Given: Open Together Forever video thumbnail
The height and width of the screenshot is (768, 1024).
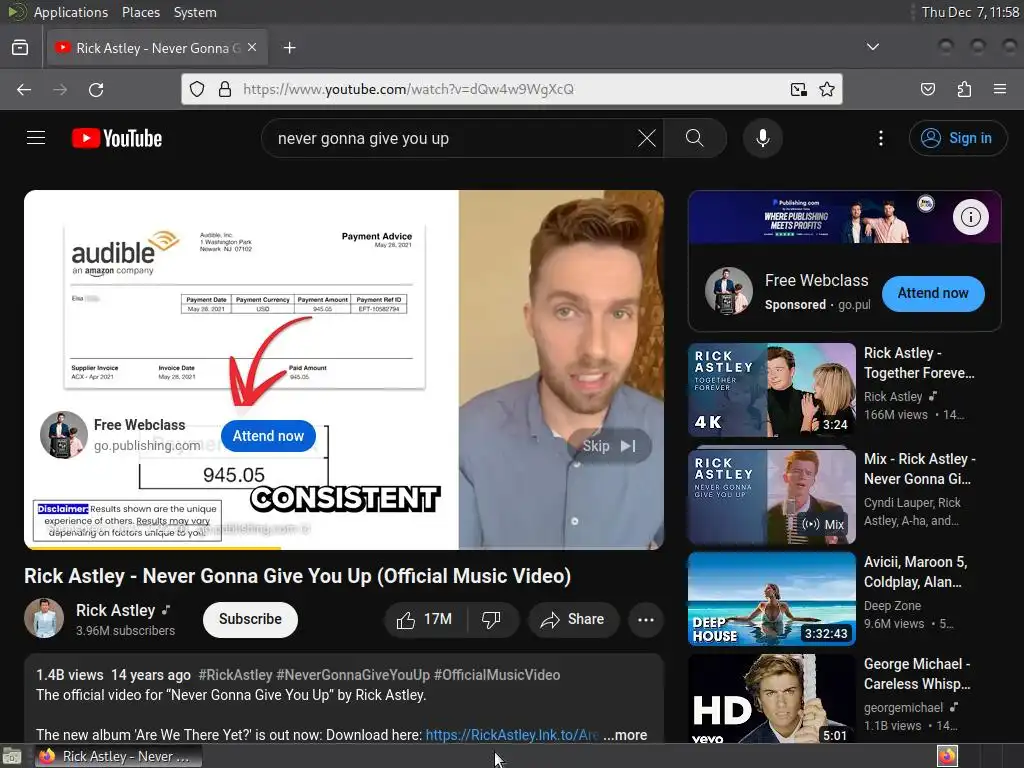Looking at the screenshot, I should (772, 390).
